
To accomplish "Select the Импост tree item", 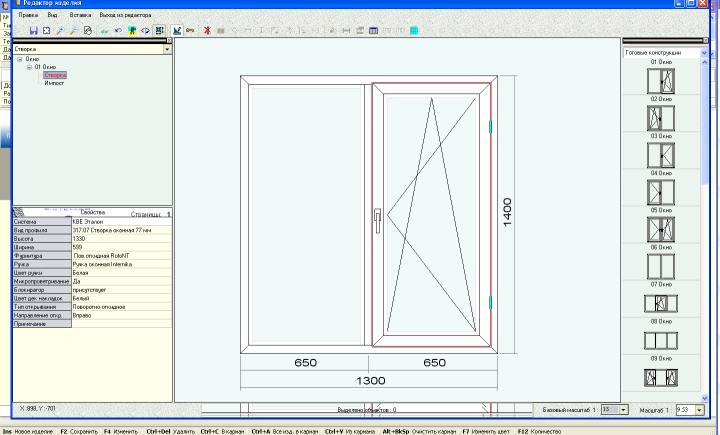I will [54, 83].
